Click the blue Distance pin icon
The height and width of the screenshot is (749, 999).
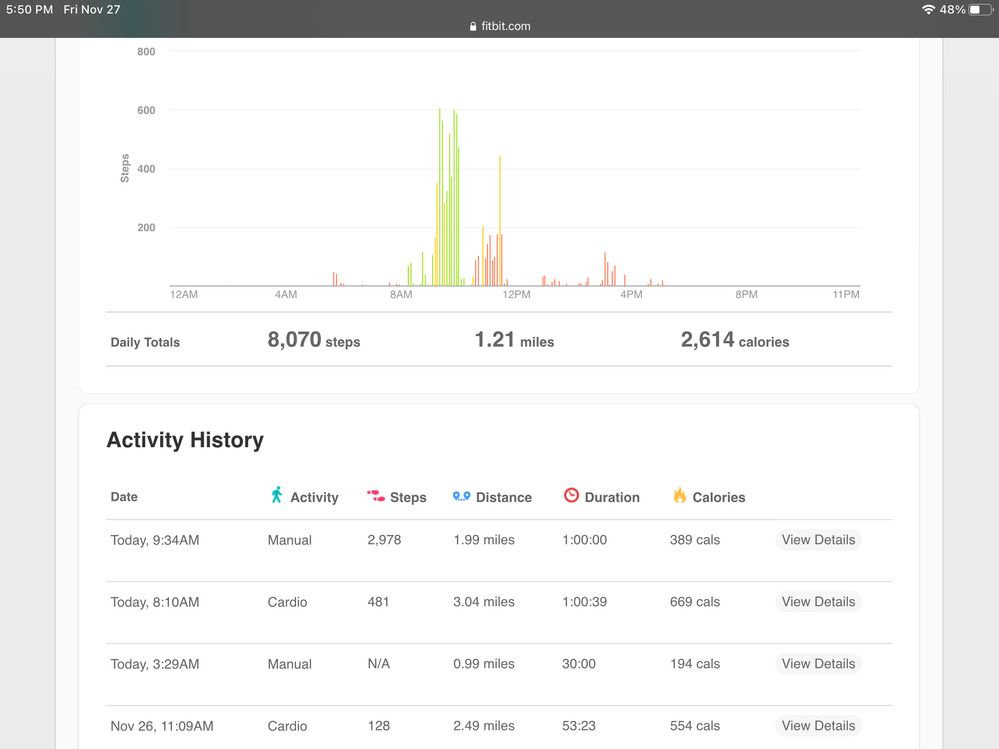pos(461,496)
